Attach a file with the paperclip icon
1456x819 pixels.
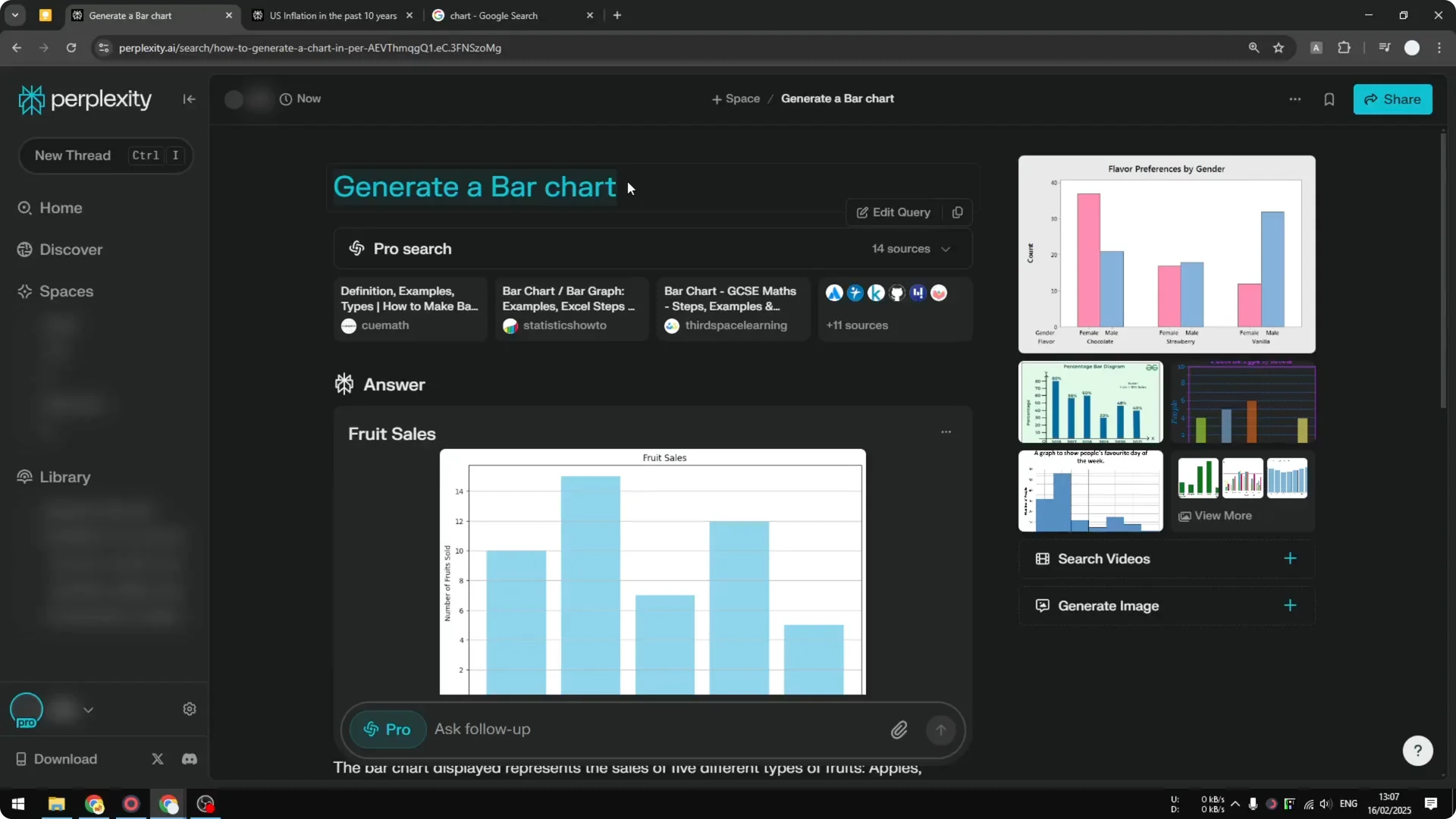pos(899,730)
